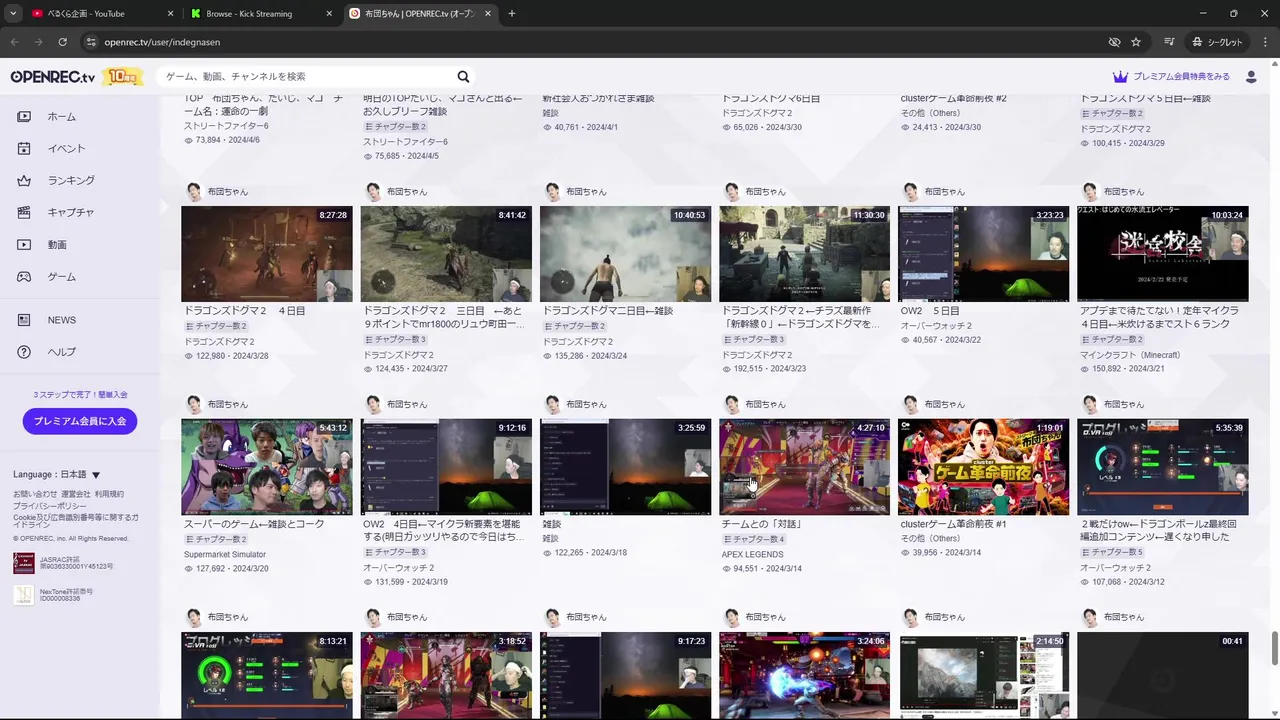Open マインクラフト（Minecraft） game link
The height and width of the screenshot is (720, 1280).
(1130, 355)
